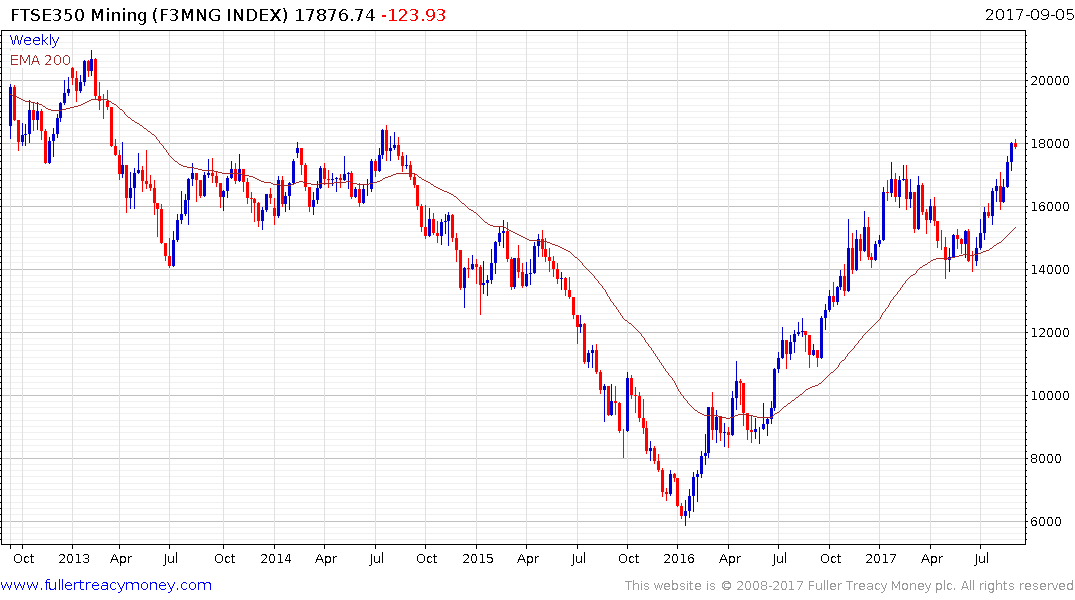This screenshot has width=1075, height=600.
Task: Click the 10000 price axis label
Action: tap(1050, 396)
